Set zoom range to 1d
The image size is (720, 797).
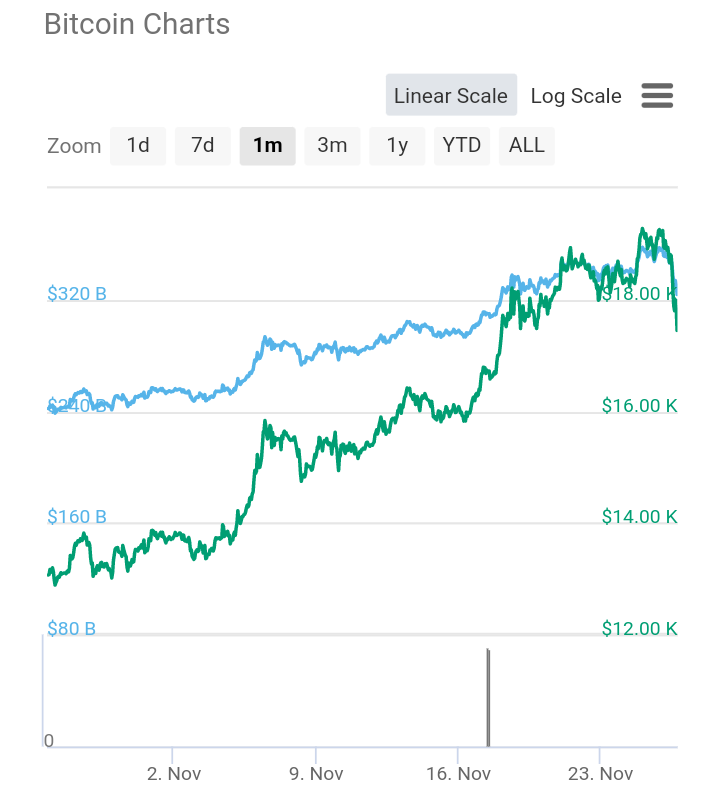click(138, 146)
